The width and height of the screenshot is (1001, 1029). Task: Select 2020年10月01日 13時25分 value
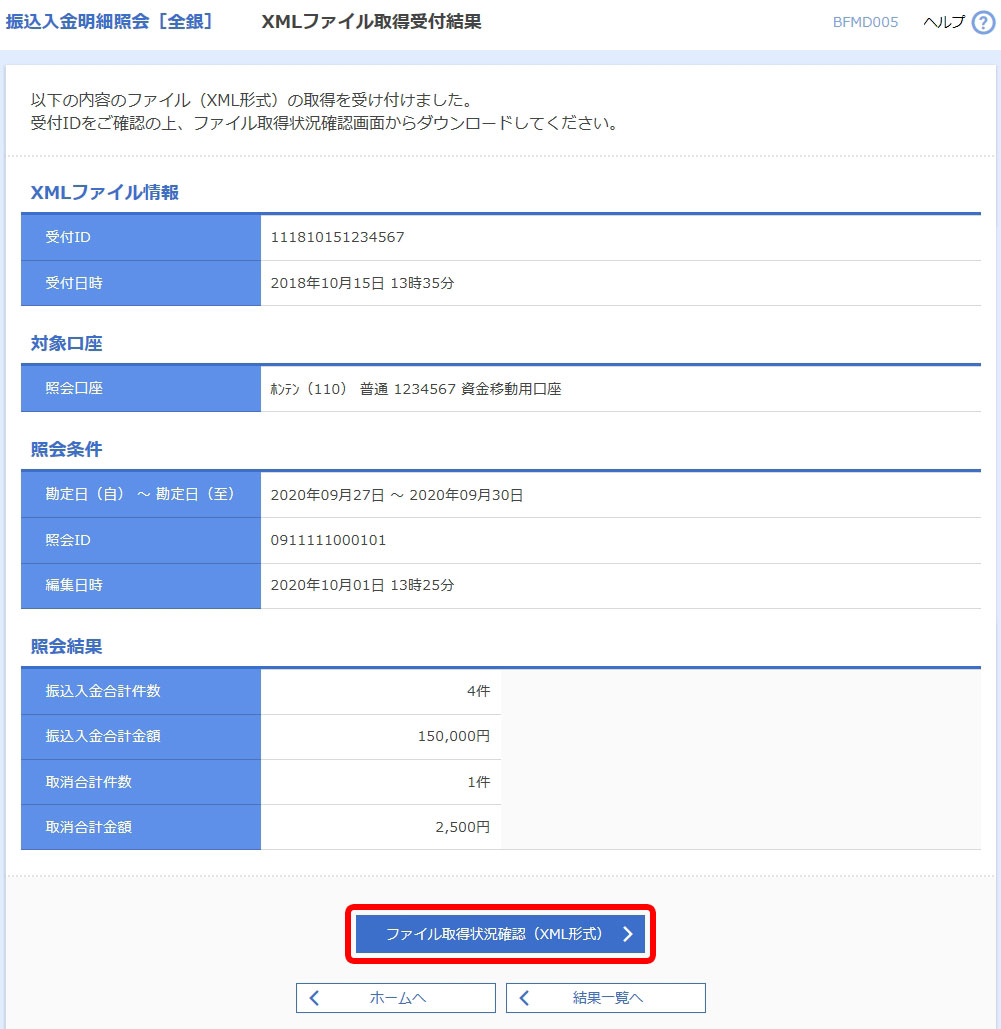pos(362,585)
